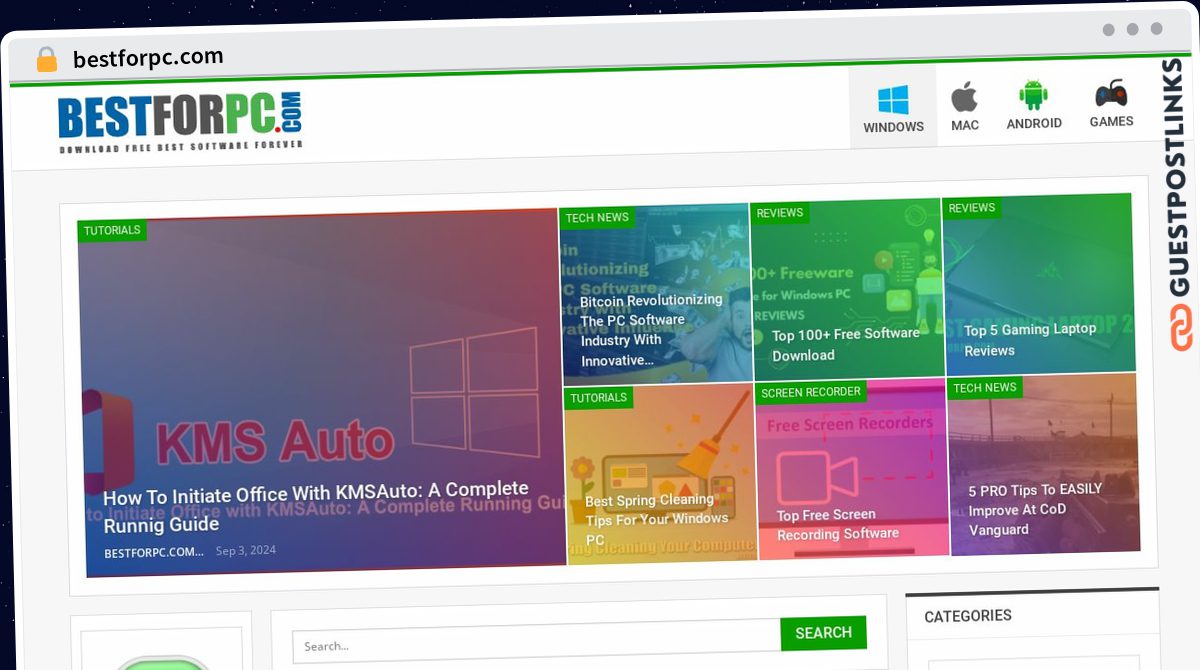
Task: Click the Sep 3, 2024 date
Action: point(246,550)
